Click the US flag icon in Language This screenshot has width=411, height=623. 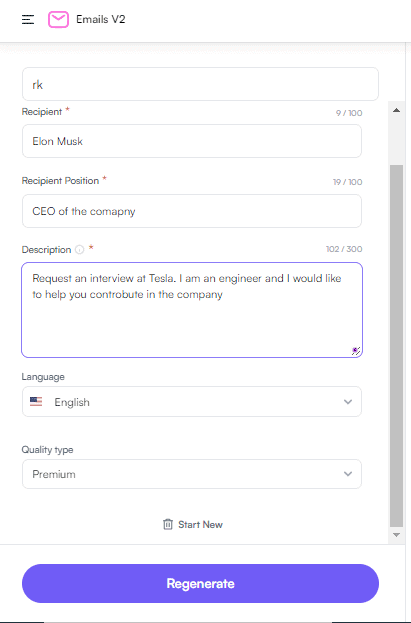[x=36, y=402]
